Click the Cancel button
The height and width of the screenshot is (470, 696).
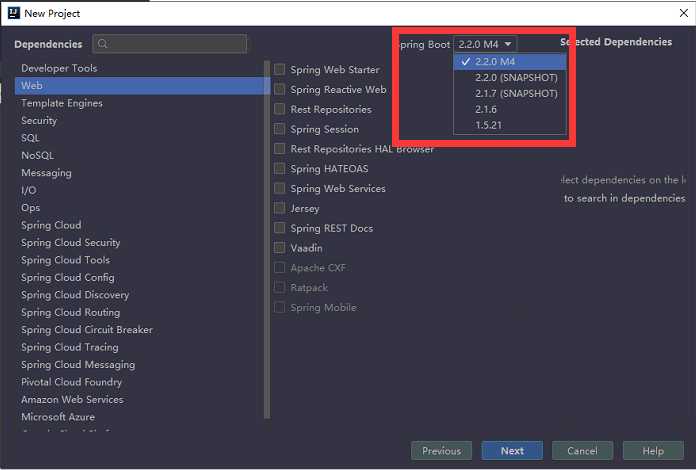click(582, 450)
